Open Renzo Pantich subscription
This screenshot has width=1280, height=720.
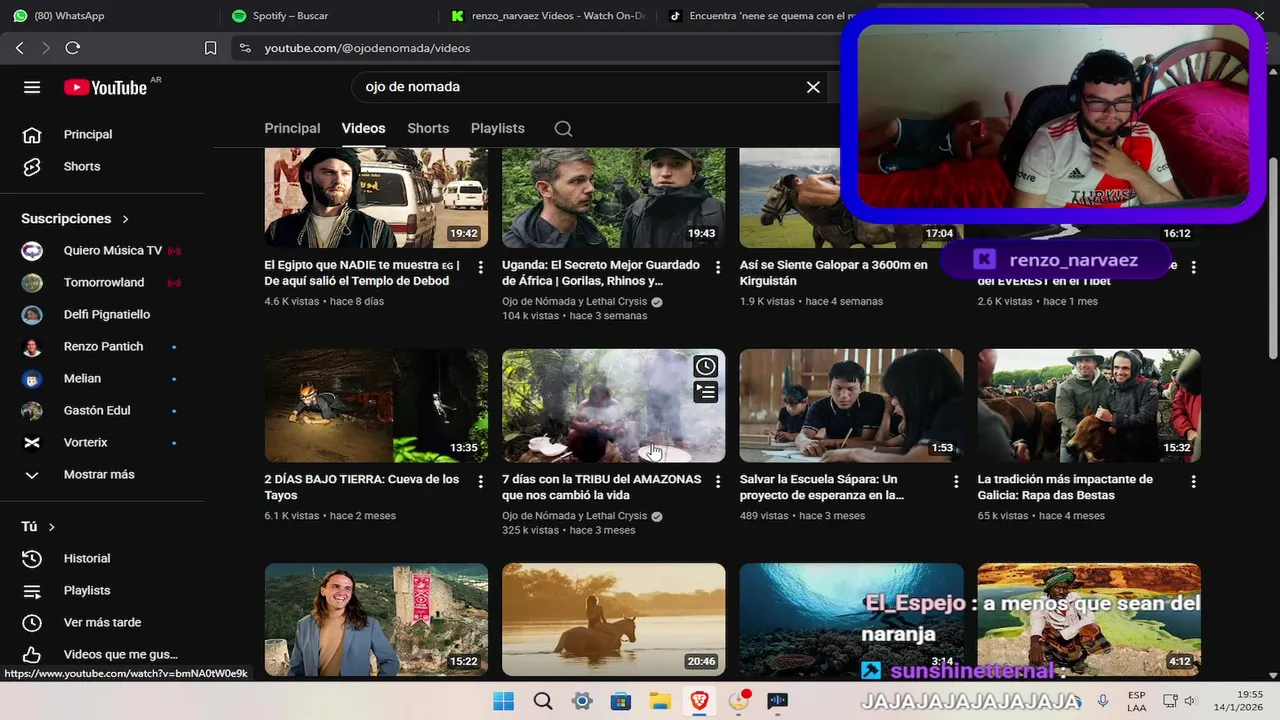(102, 346)
